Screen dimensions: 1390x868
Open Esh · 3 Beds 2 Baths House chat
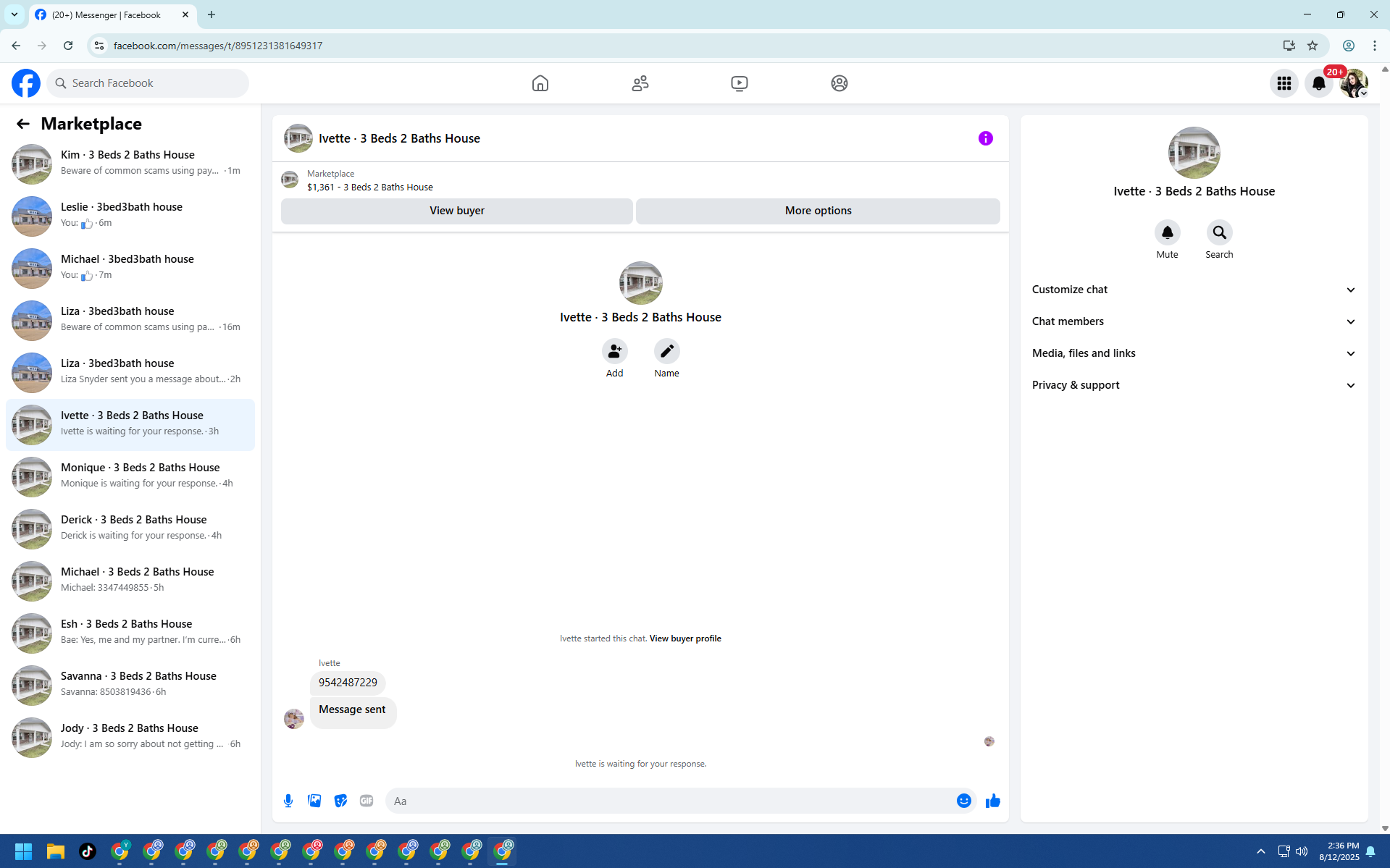(130, 632)
